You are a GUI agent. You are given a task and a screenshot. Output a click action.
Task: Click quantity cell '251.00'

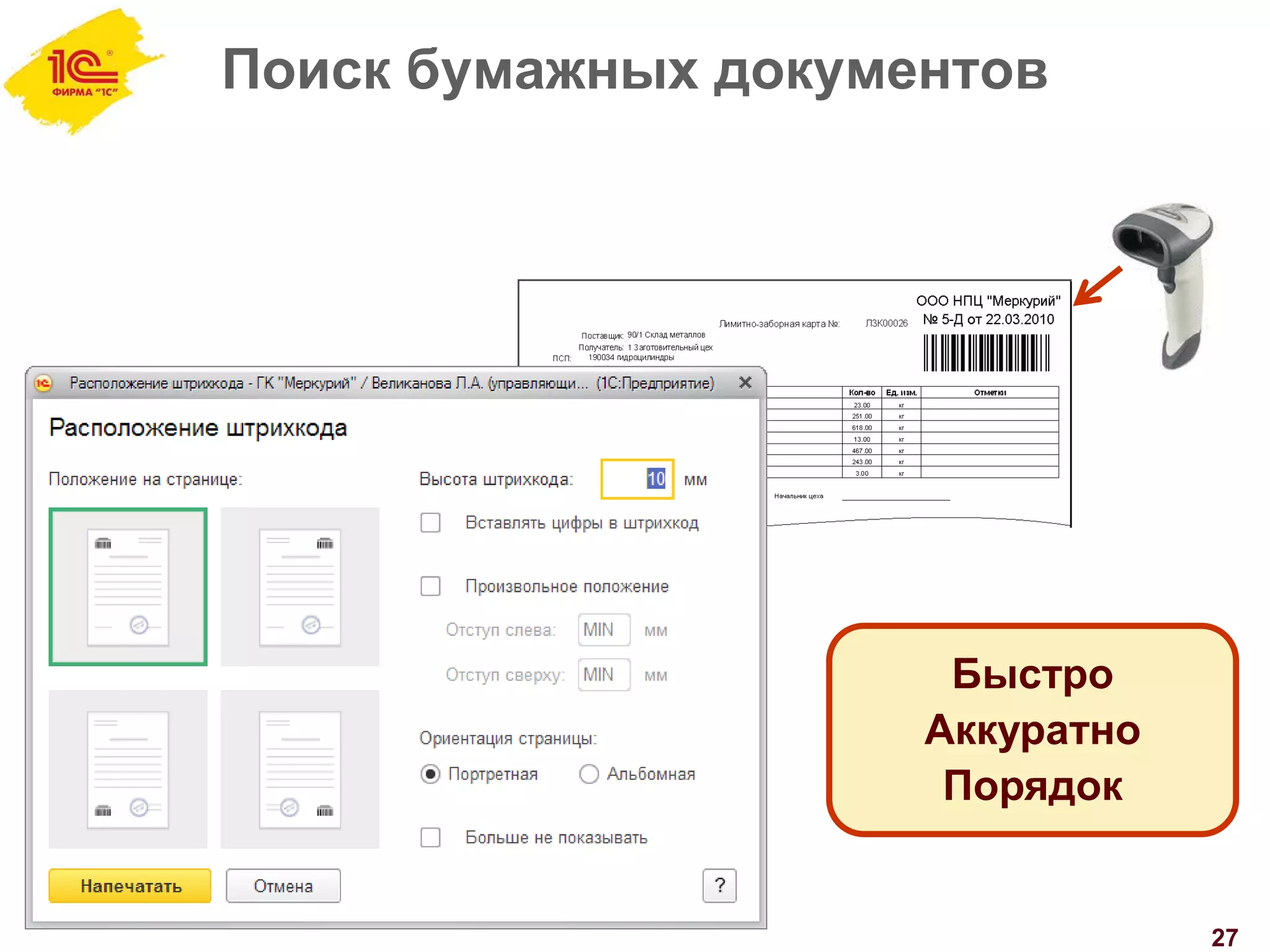(x=861, y=416)
